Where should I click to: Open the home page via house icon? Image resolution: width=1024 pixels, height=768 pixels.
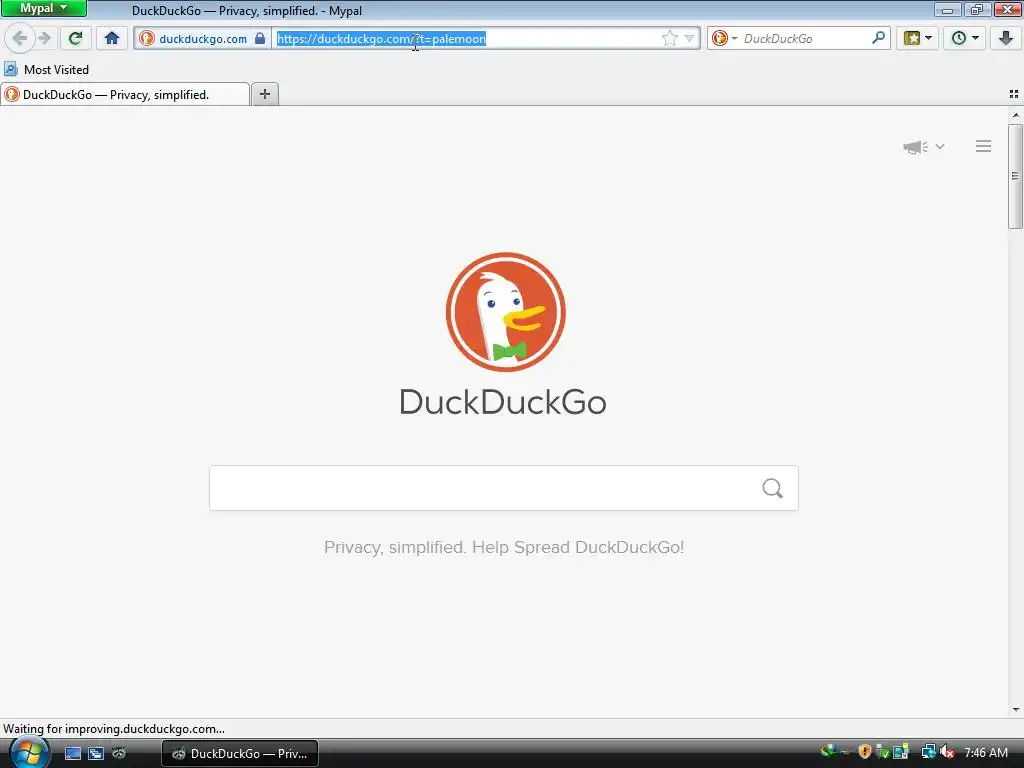[112, 38]
